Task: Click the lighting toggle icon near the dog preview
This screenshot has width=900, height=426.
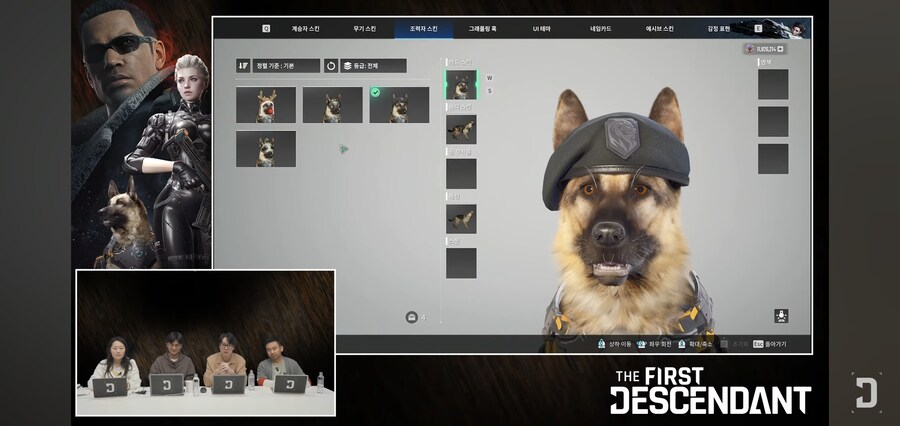Action: pos(782,316)
